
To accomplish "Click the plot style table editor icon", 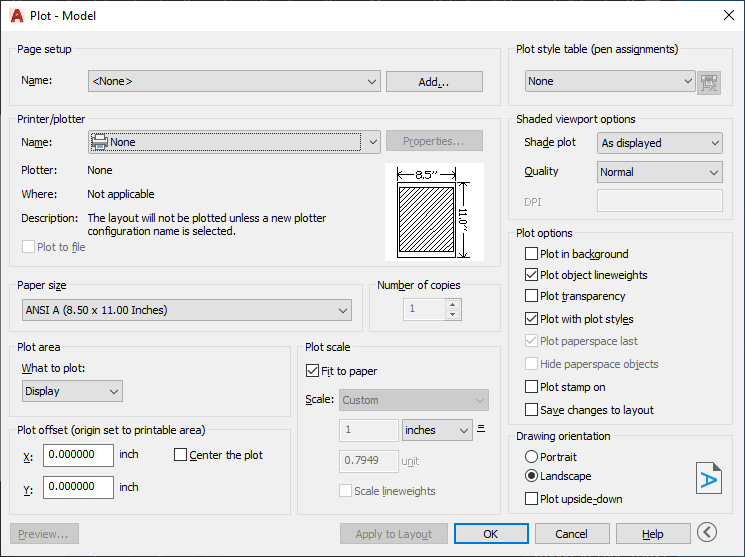I will 709,82.
